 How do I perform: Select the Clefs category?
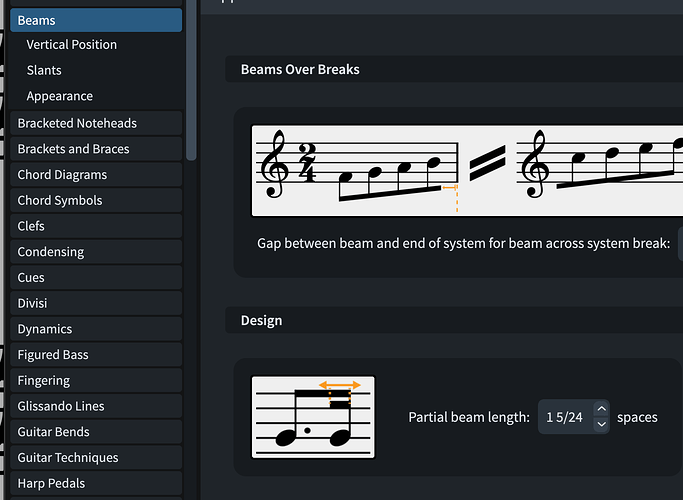[31, 226]
